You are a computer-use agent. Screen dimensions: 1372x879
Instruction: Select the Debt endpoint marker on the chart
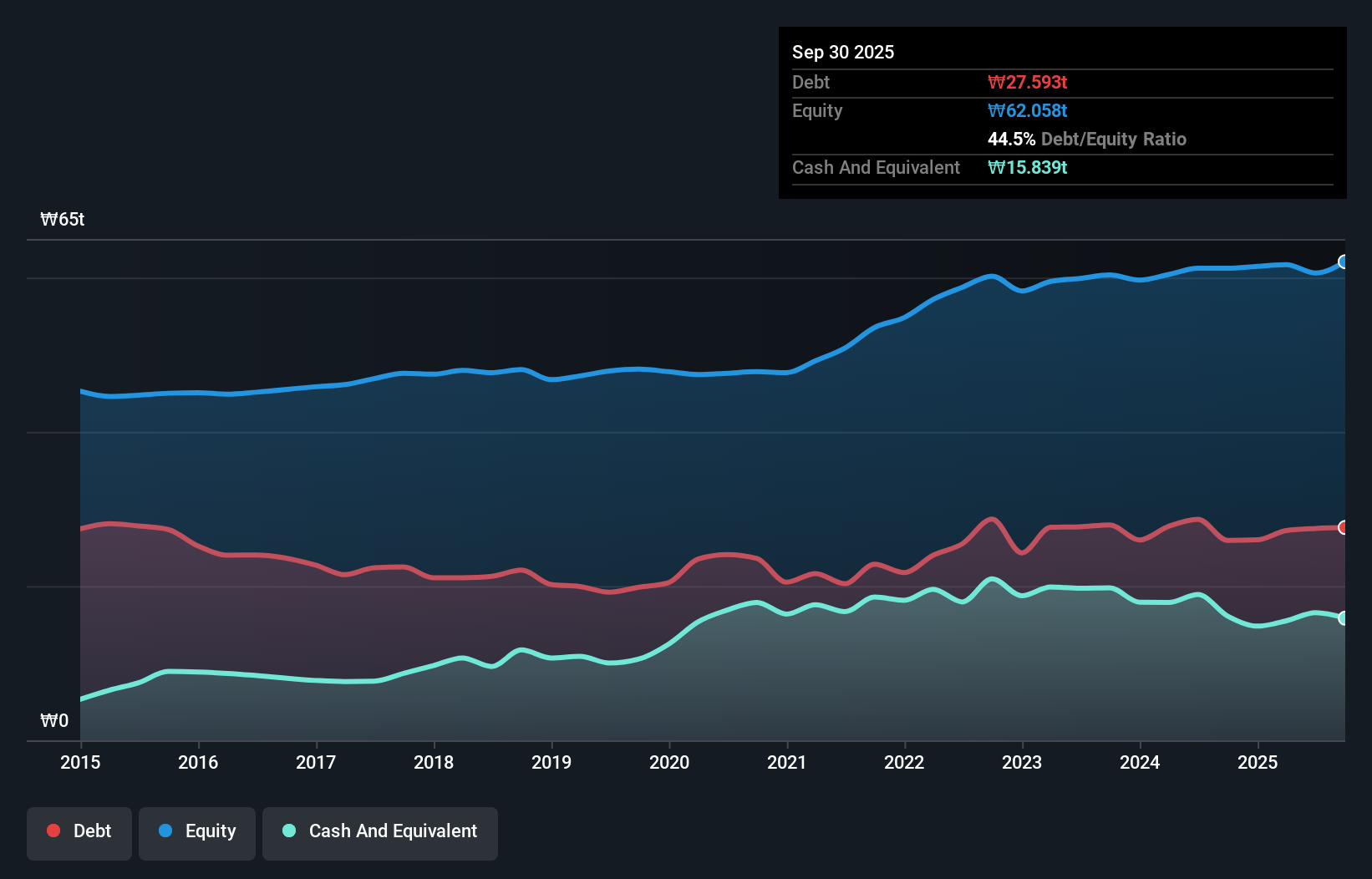pyautogui.click(x=1343, y=527)
